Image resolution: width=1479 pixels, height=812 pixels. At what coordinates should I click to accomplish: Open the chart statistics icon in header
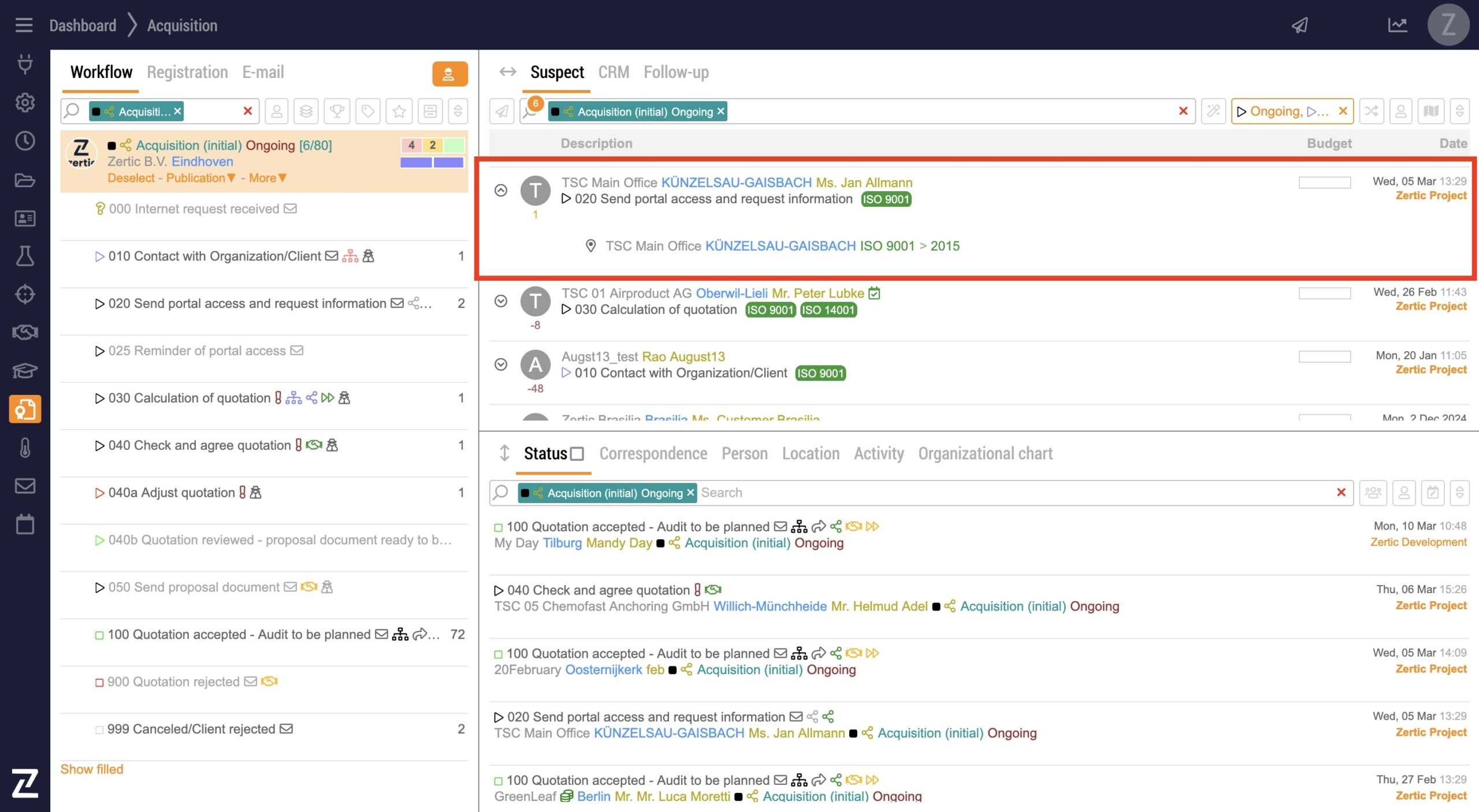pyautogui.click(x=1397, y=25)
